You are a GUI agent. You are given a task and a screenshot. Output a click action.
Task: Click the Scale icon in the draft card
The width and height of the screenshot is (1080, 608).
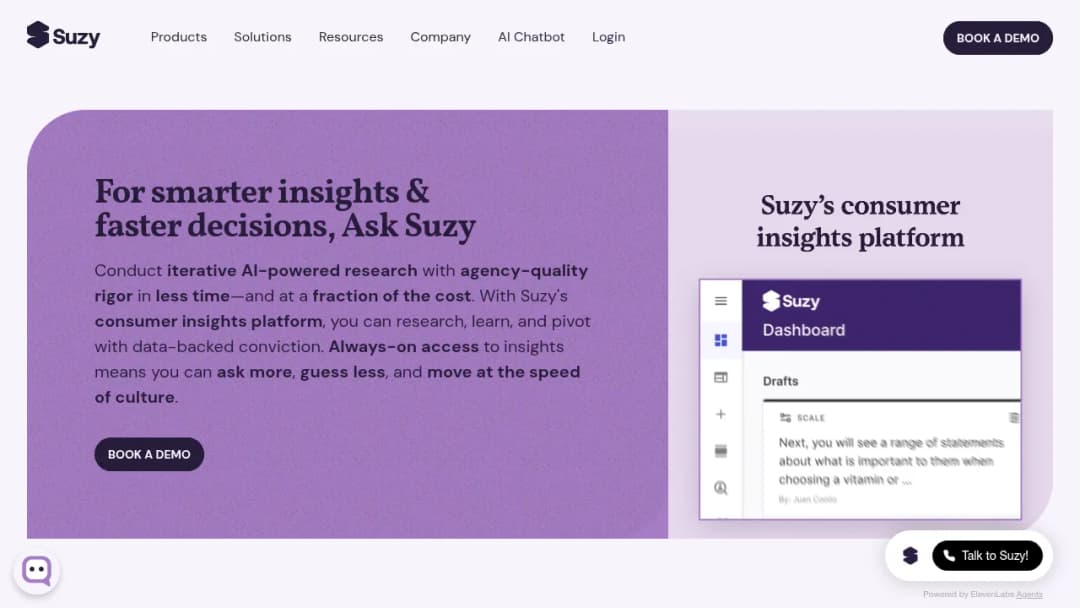(785, 417)
